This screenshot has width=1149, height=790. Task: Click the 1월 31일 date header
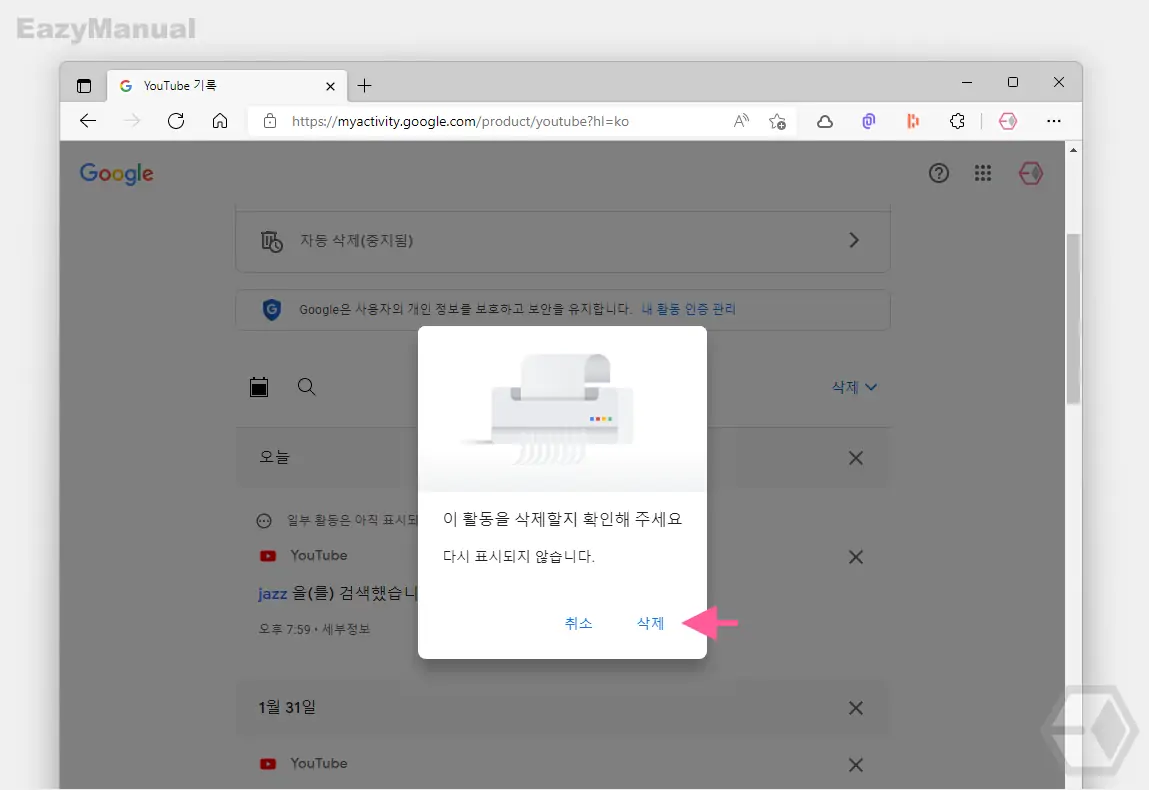287,707
